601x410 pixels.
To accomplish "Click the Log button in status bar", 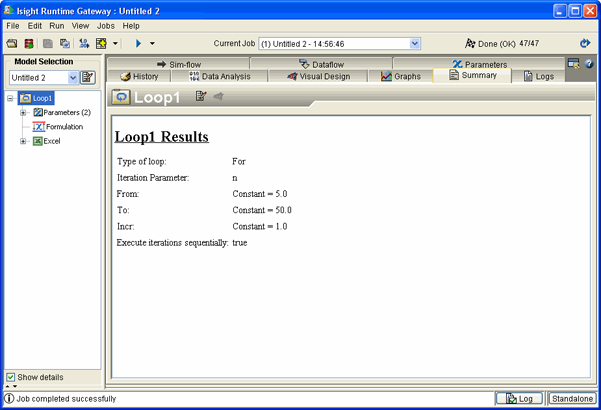I will pos(520,398).
